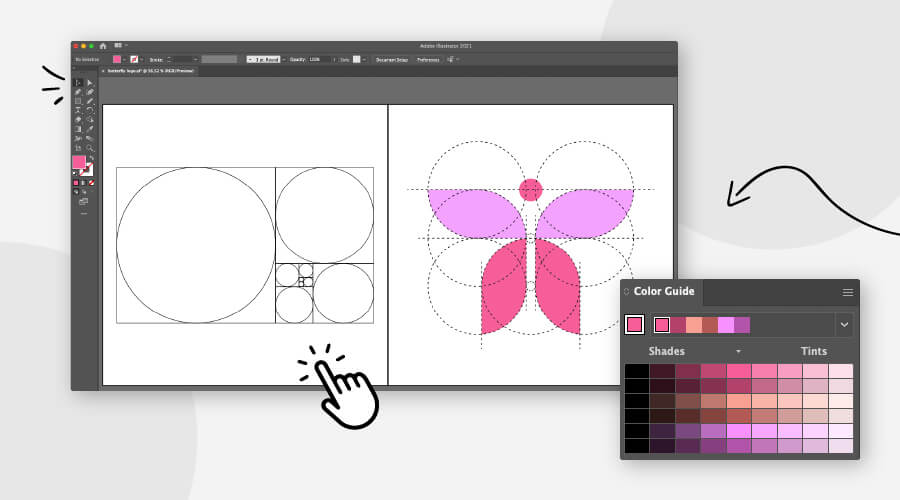Select the Selection tool in toolbar
The width and height of the screenshot is (900, 500).
[x=78, y=83]
